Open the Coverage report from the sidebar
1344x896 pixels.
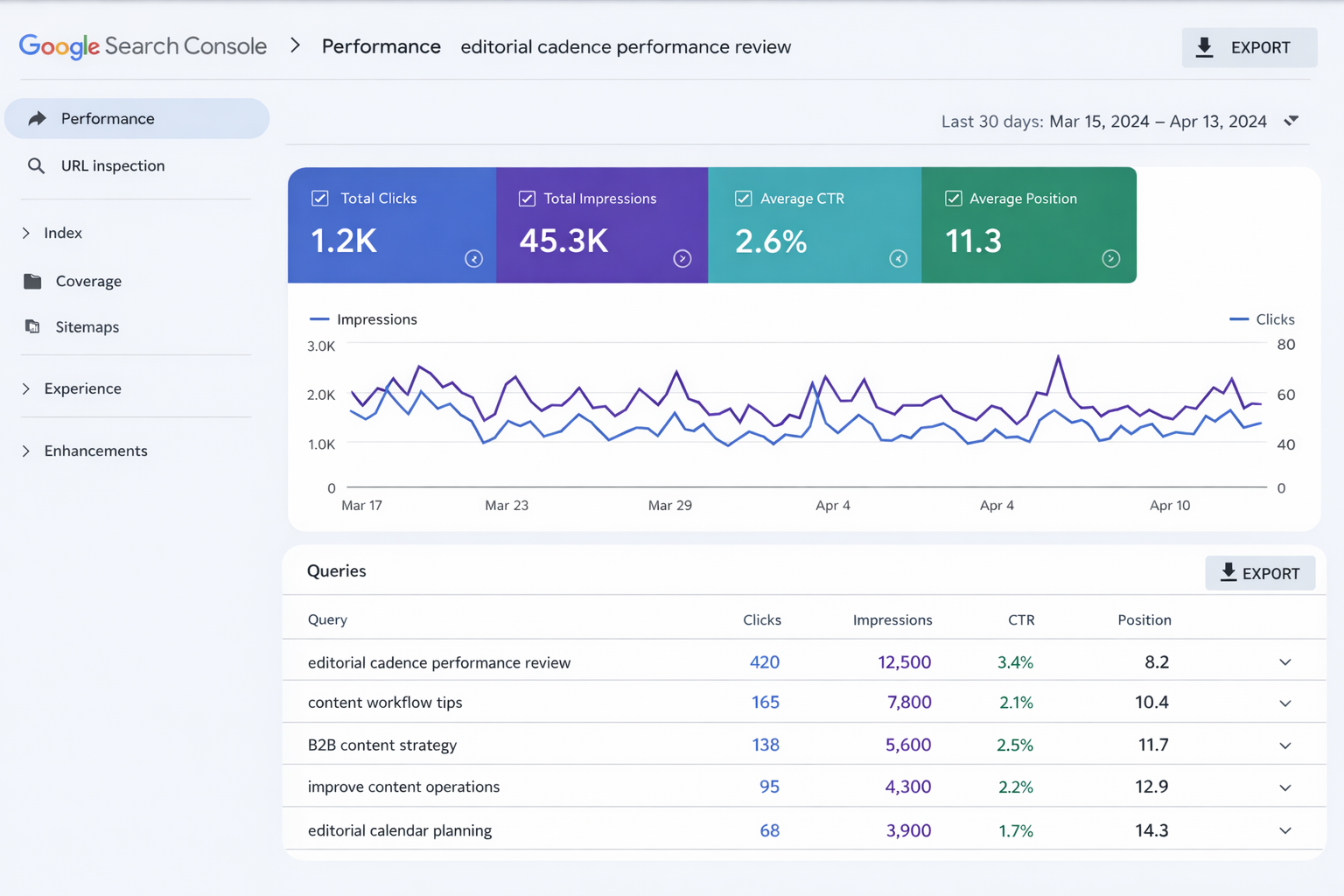[88, 281]
